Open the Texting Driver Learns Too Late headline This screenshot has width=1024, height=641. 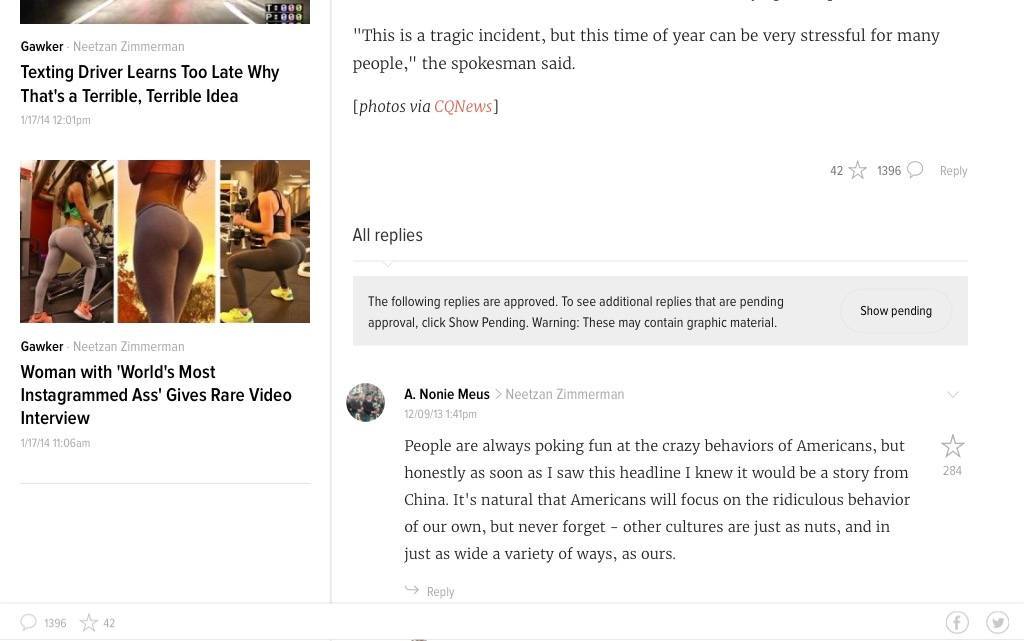(x=150, y=84)
